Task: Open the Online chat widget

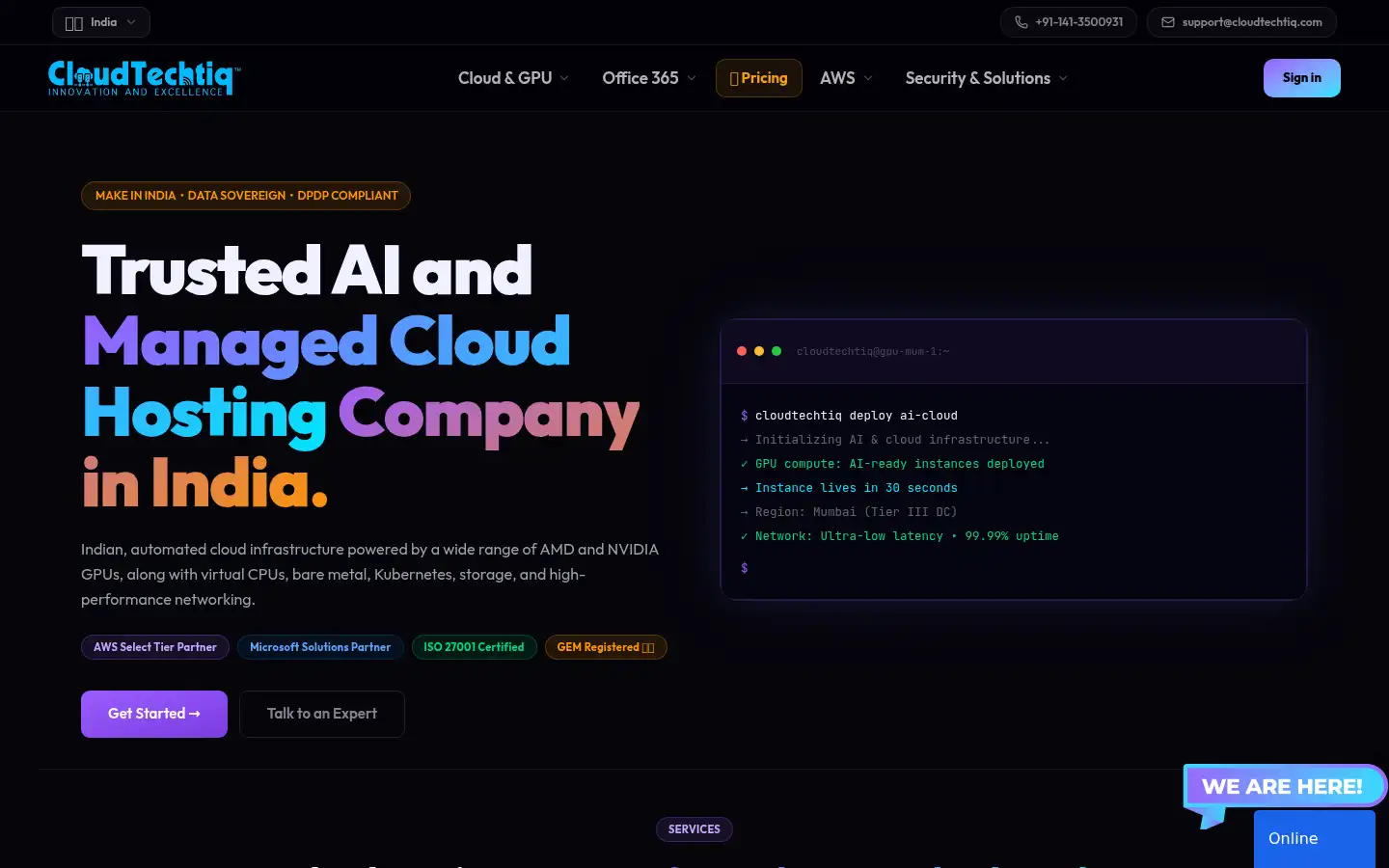Action: tap(1314, 839)
